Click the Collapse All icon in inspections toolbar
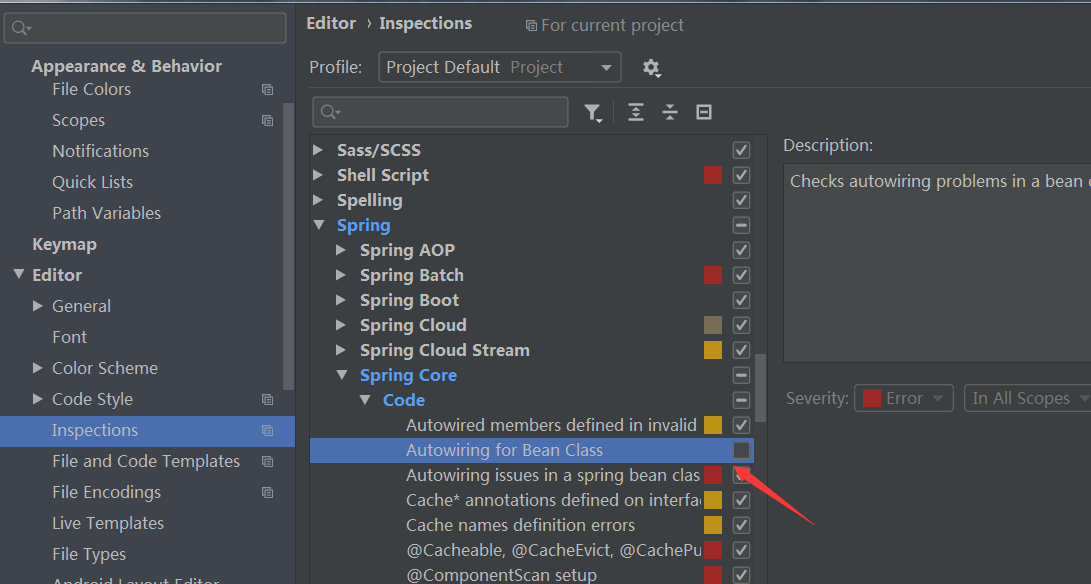The height and width of the screenshot is (584, 1091). [670, 112]
